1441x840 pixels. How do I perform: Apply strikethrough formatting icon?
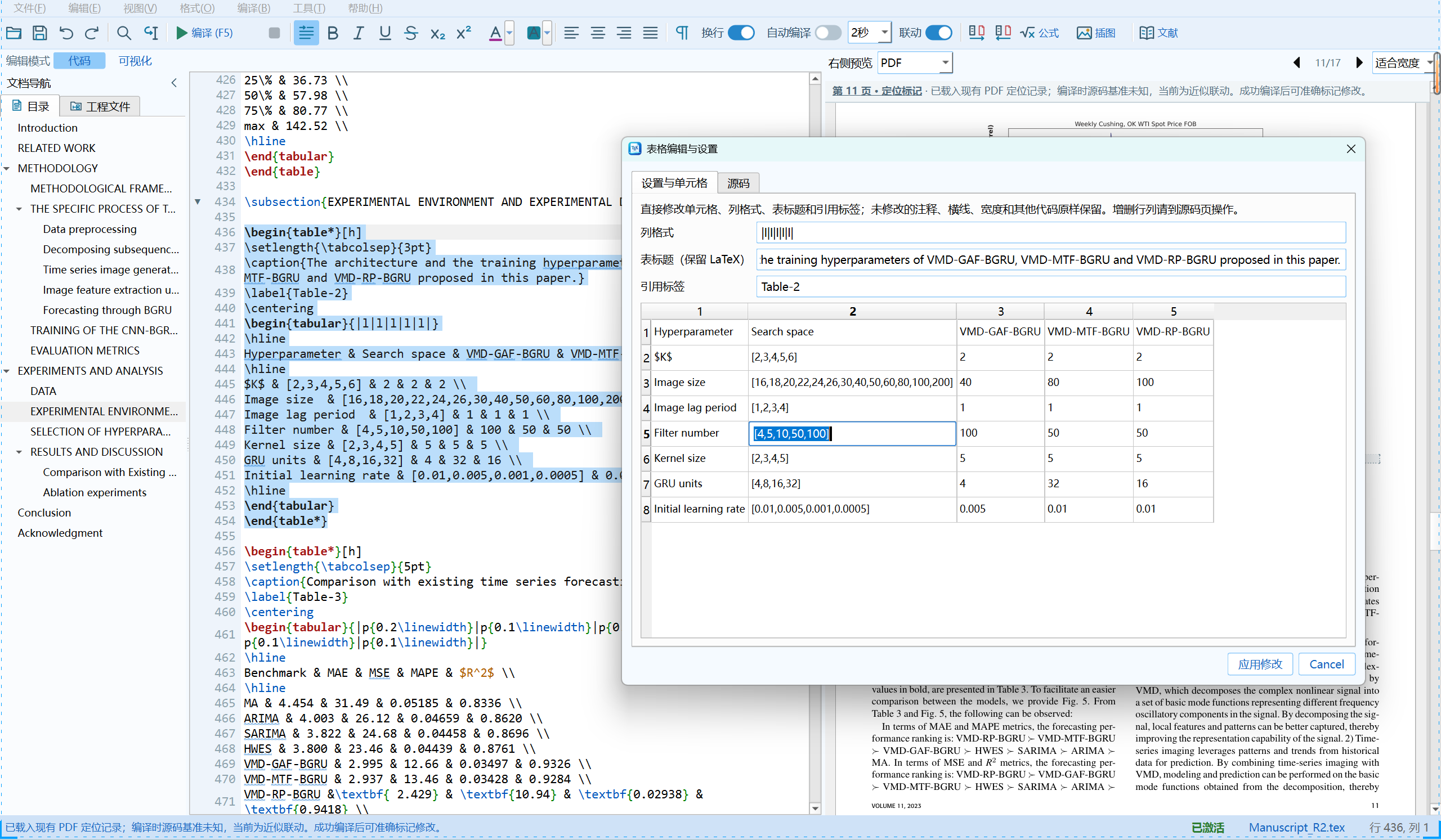(x=410, y=33)
